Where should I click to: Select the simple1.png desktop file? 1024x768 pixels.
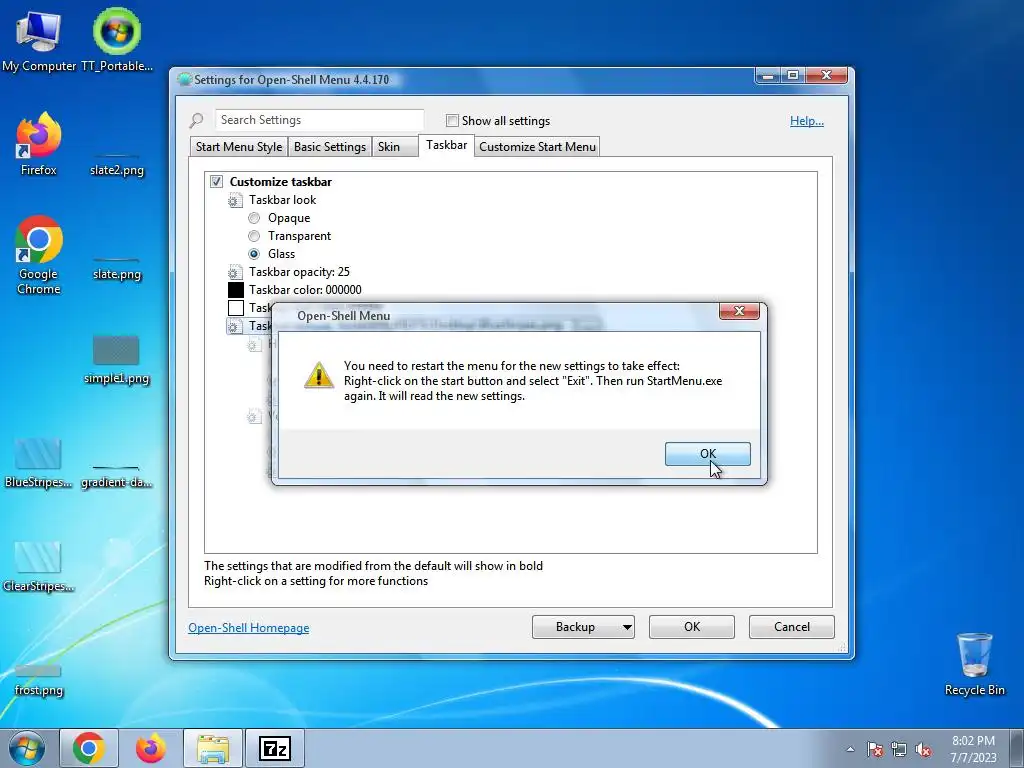(x=116, y=360)
